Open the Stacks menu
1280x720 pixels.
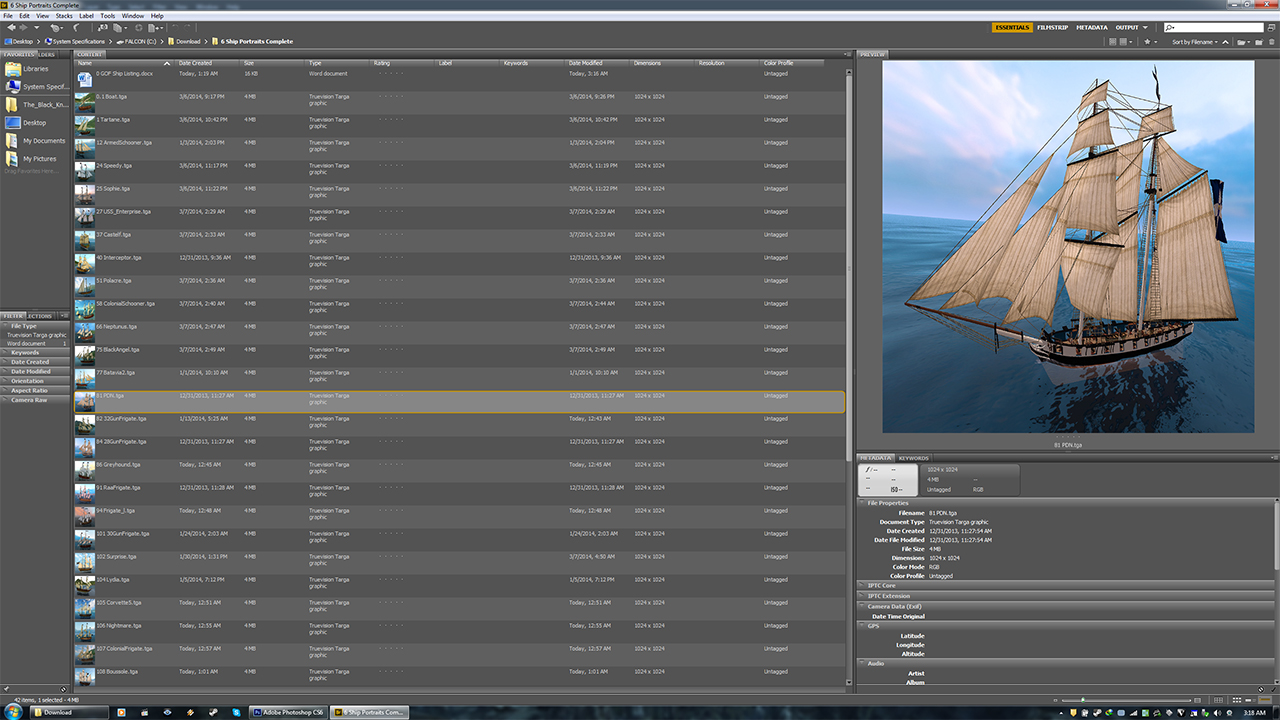coord(64,16)
